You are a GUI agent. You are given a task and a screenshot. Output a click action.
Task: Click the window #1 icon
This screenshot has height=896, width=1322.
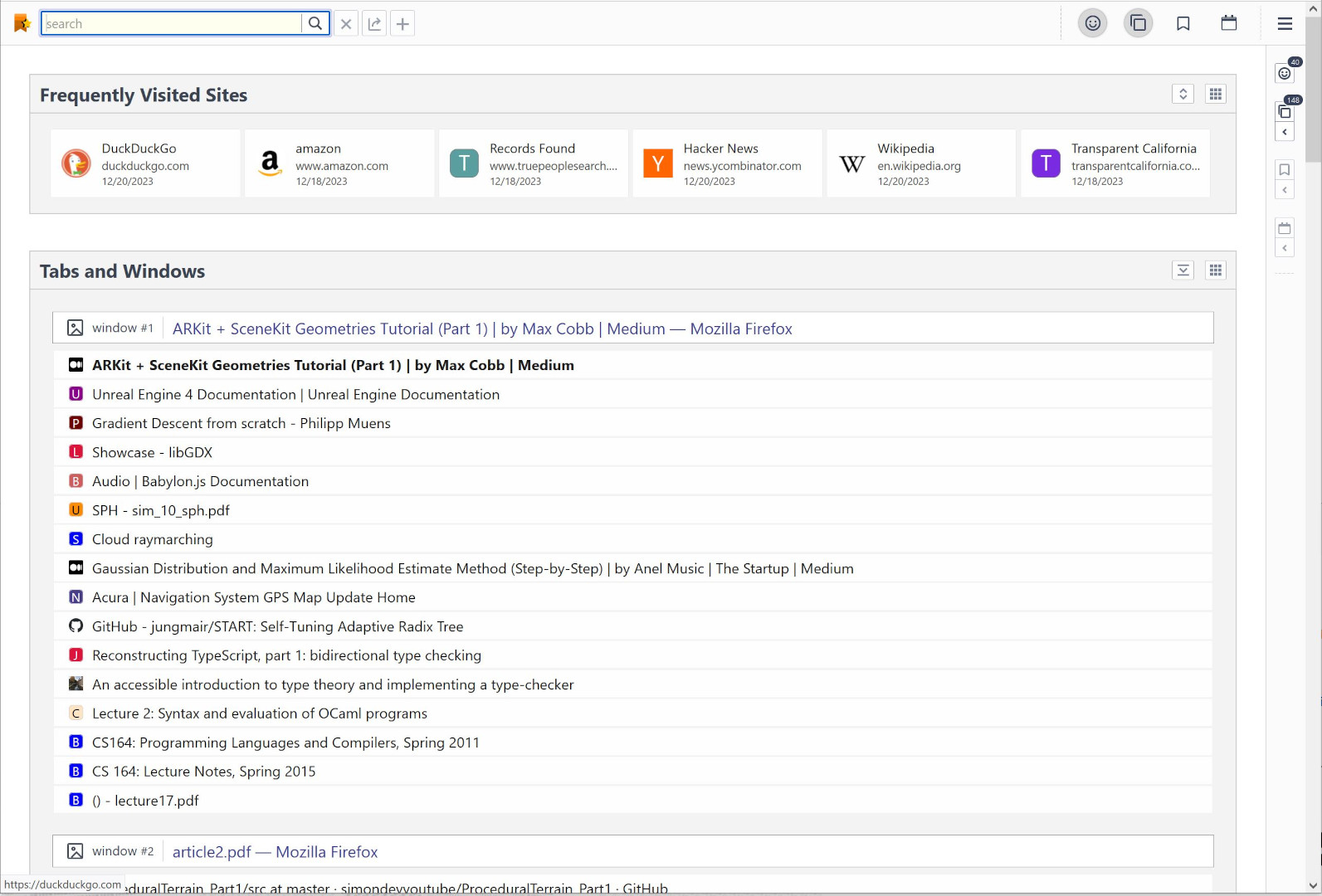pos(75,328)
